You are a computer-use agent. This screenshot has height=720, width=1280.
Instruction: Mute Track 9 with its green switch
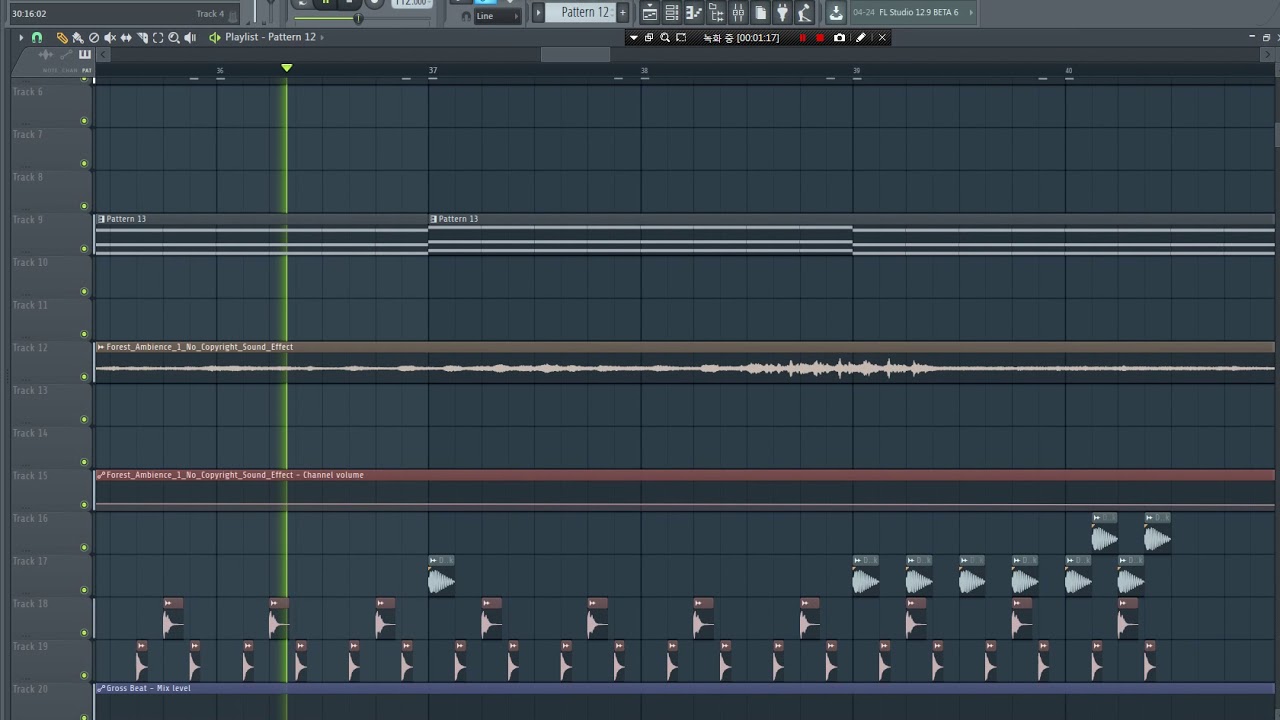[x=84, y=249]
